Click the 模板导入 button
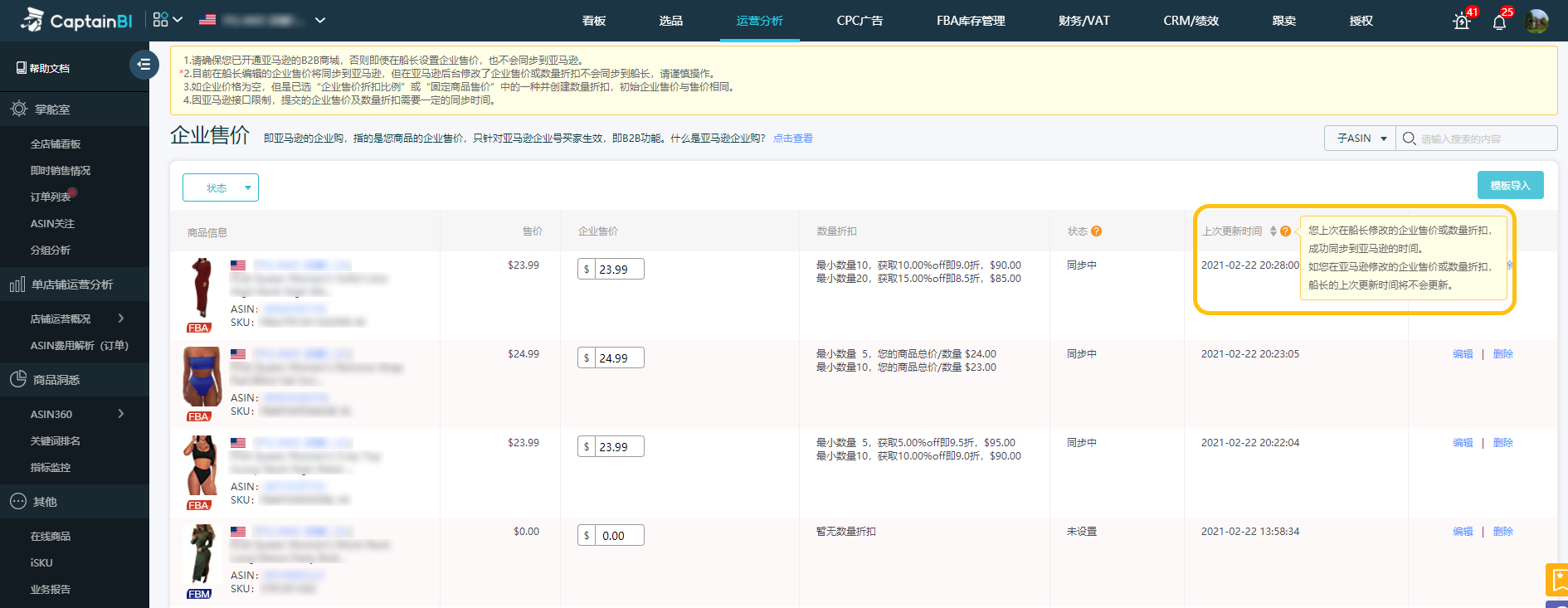 pyautogui.click(x=1510, y=185)
